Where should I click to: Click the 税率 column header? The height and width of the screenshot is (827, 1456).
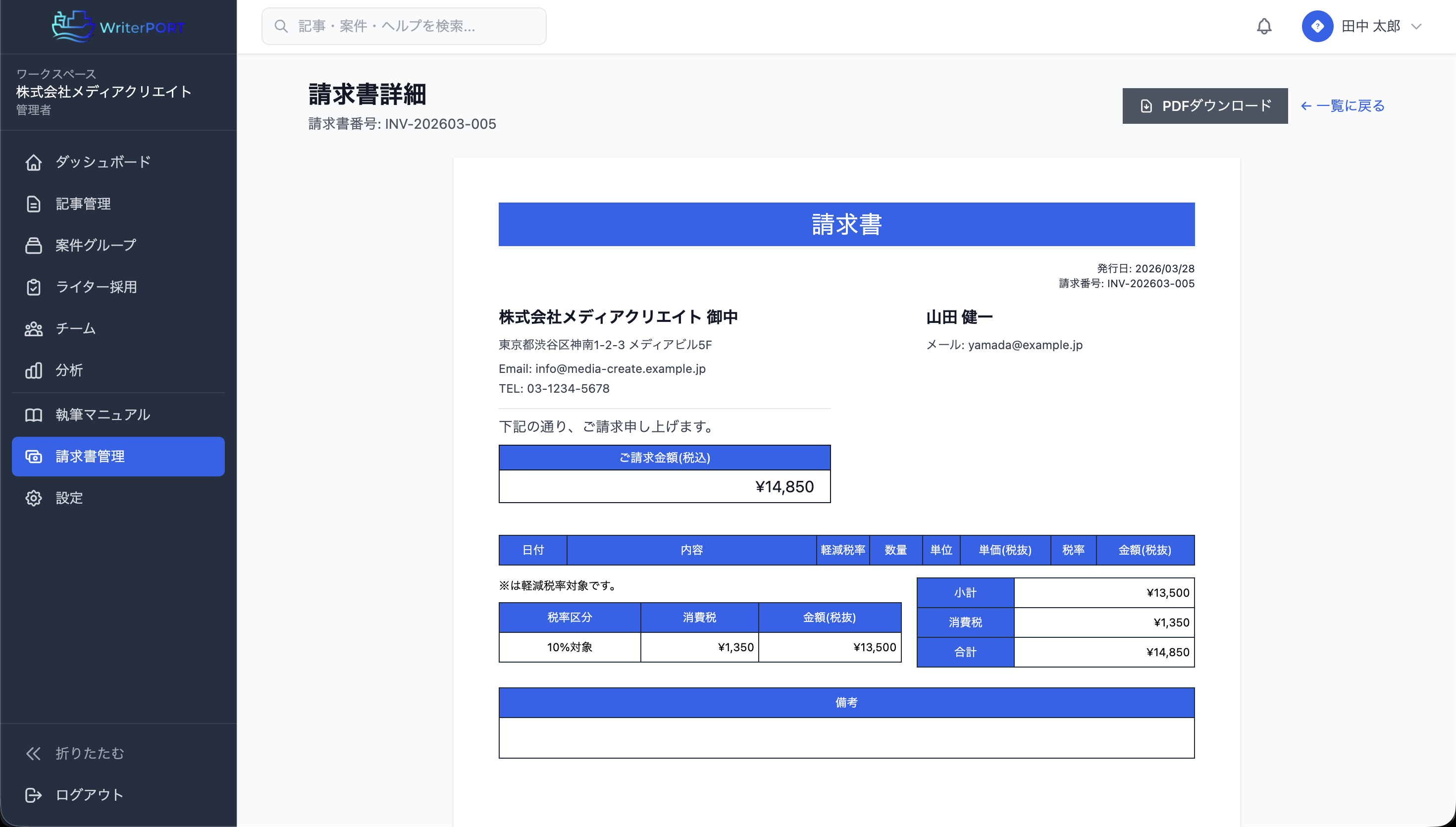tap(1073, 550)
